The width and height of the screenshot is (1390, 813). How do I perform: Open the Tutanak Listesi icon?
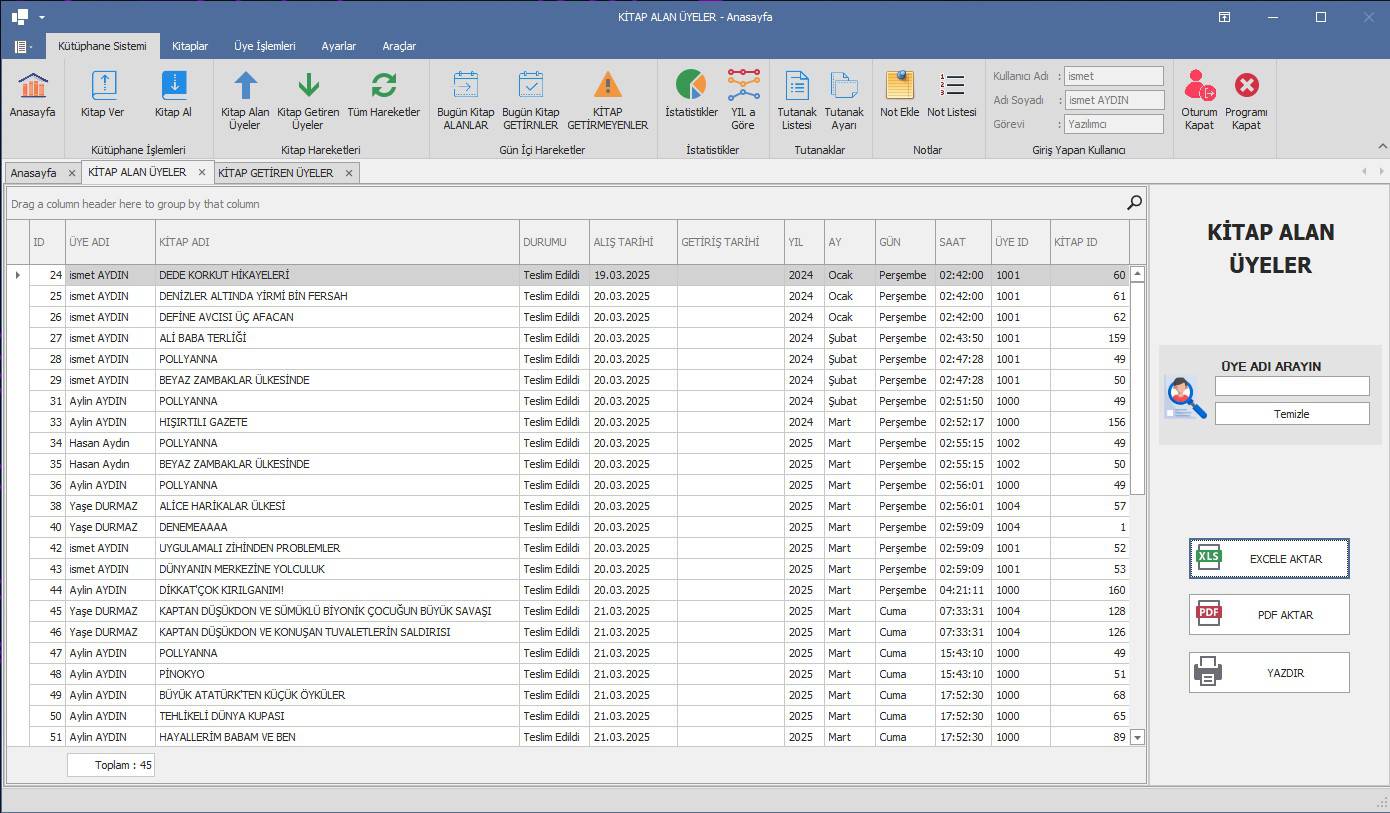click(796, 86)
